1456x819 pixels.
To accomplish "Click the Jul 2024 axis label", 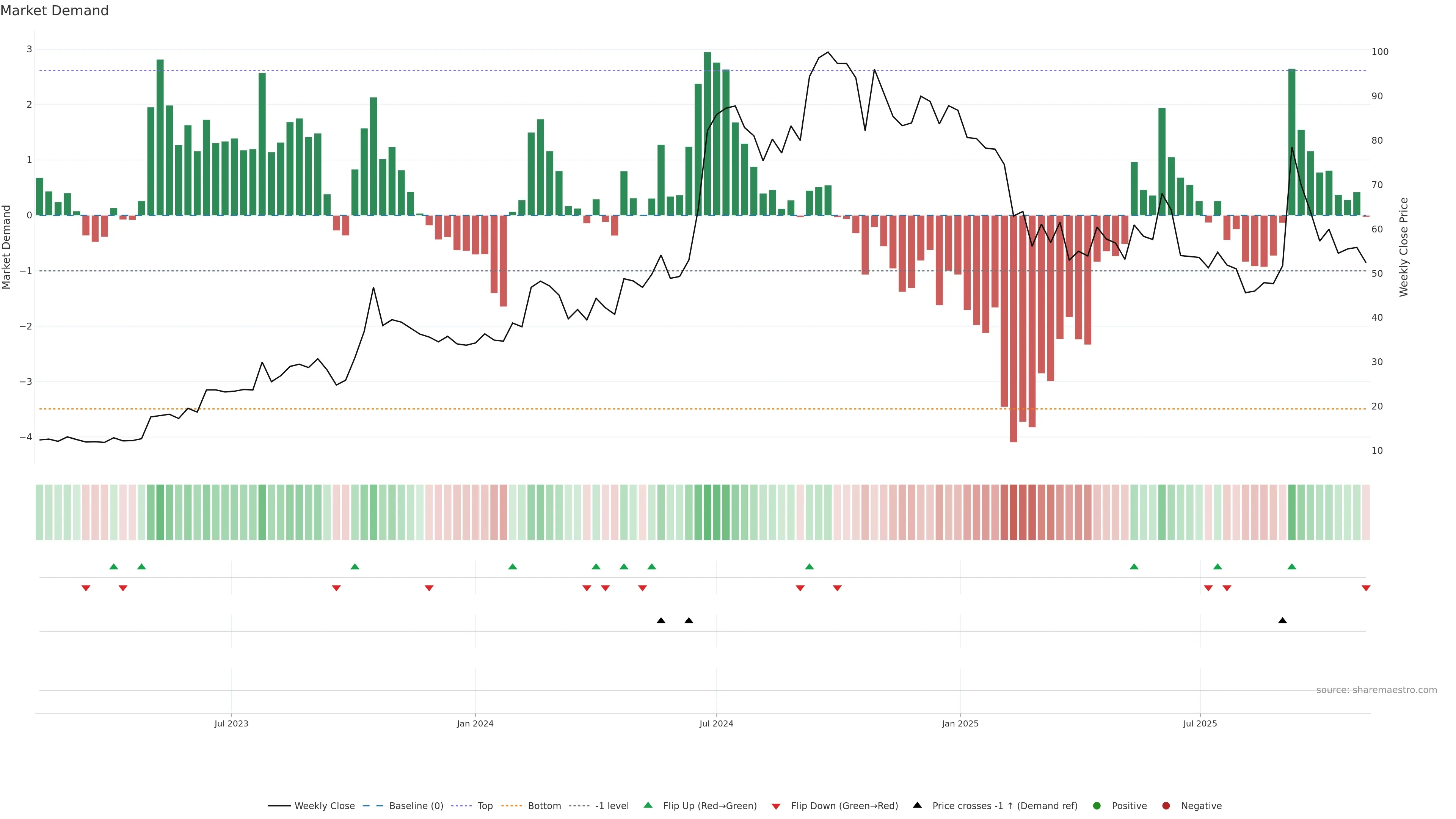I will (x=716, y=723).
